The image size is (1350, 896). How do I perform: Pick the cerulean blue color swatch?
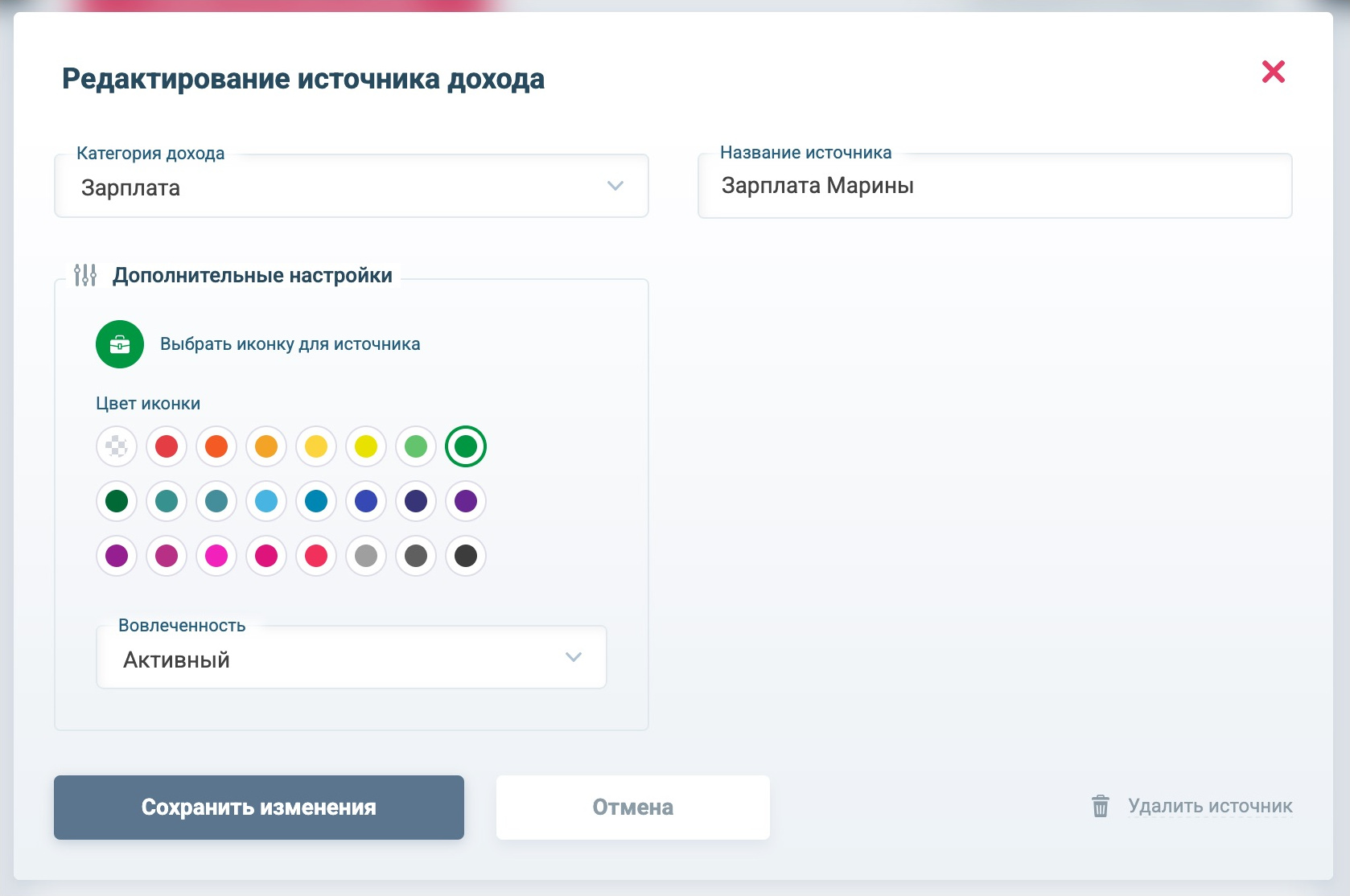pyautogui.click(x=316, y=501)
